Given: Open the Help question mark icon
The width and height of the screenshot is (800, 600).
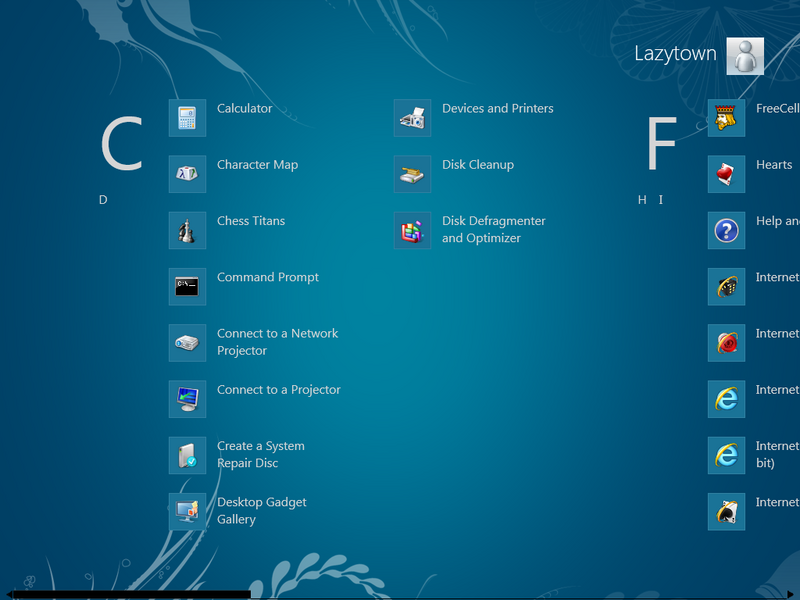Looking at the screenshot, I should coord(726,230).
